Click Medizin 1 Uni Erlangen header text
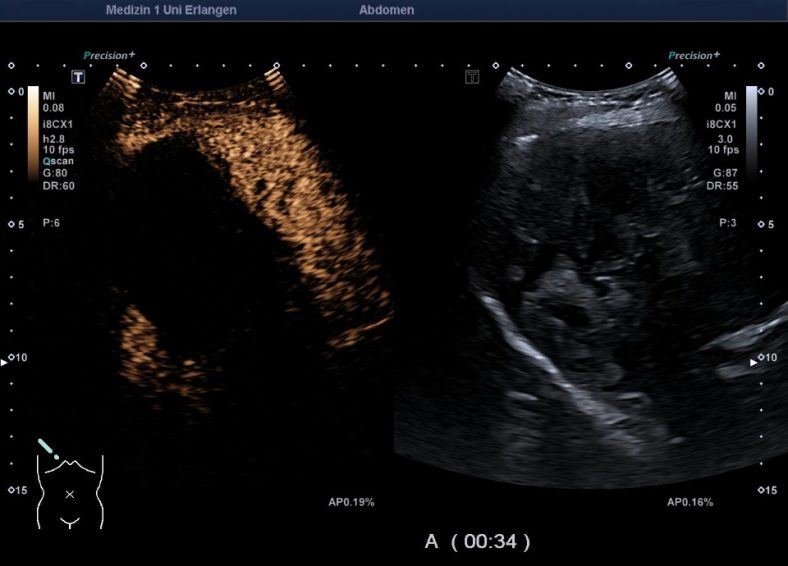Image resolution: width=788 pixels, height=566 pixels. 171,10
